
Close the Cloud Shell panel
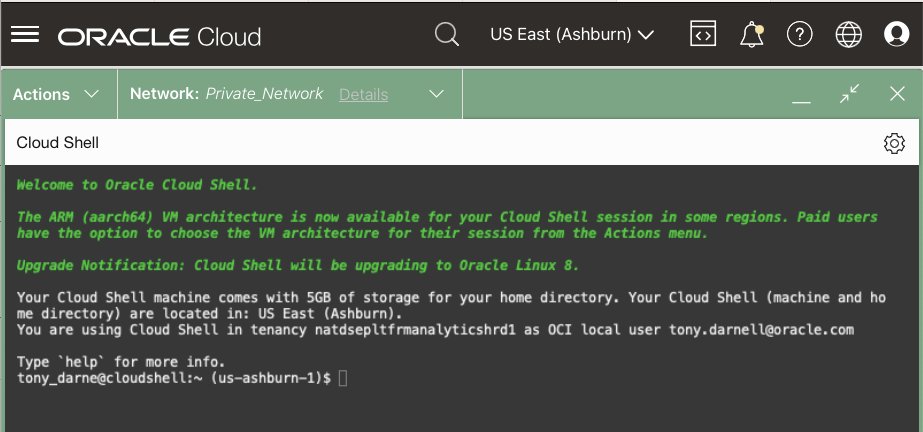(x=897, y=94)
